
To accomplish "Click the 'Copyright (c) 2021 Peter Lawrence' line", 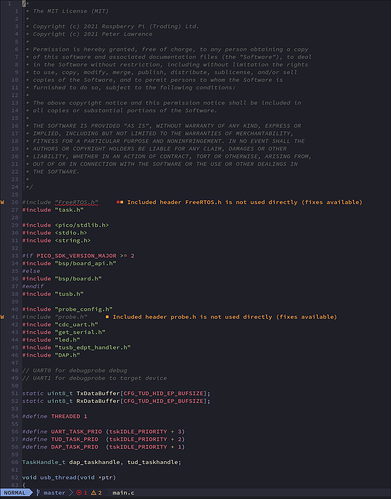I will coord(92,34).
